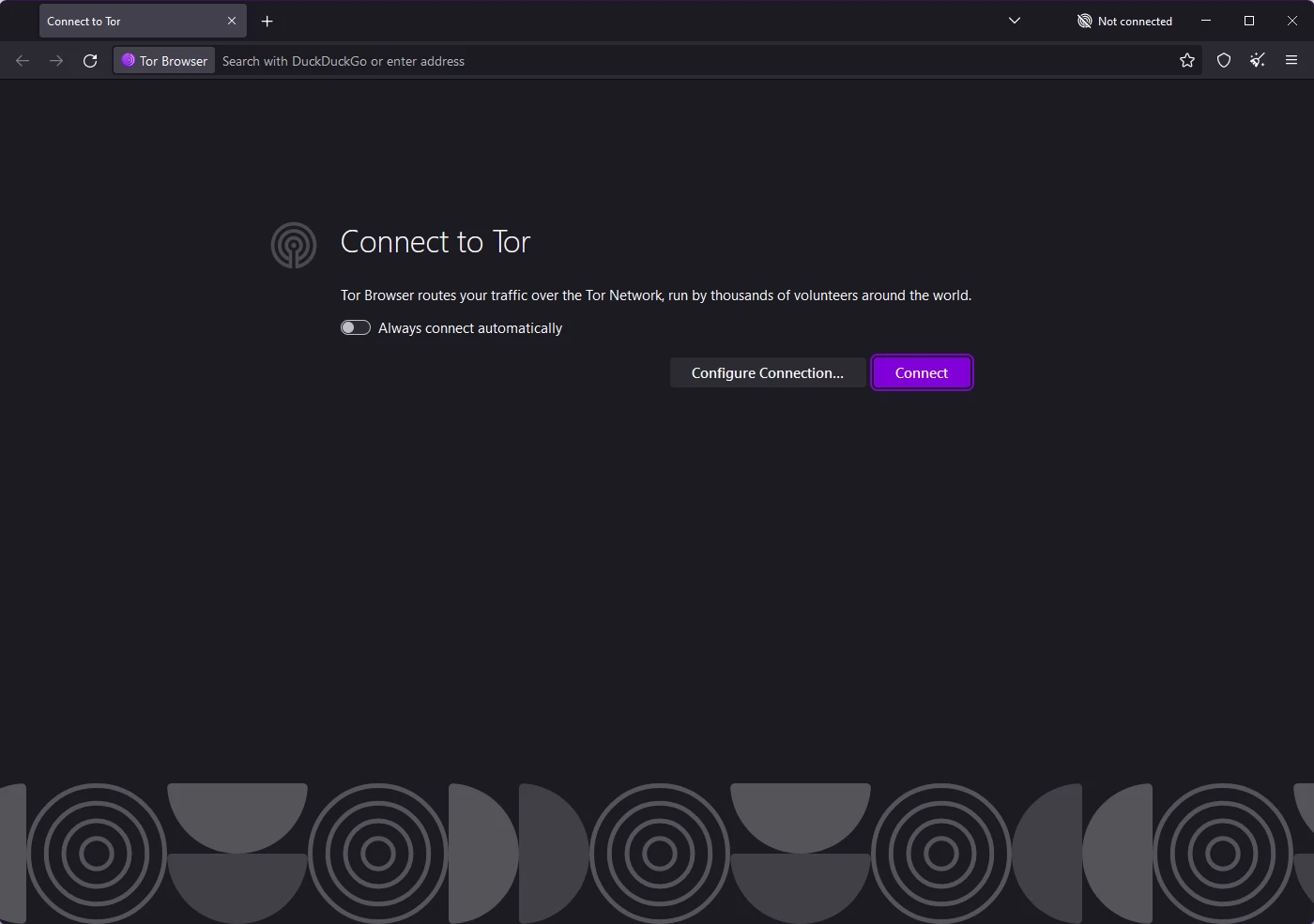Reload the current page
Viewport: 1314px width, 924px height.
[x=90, y=61]
